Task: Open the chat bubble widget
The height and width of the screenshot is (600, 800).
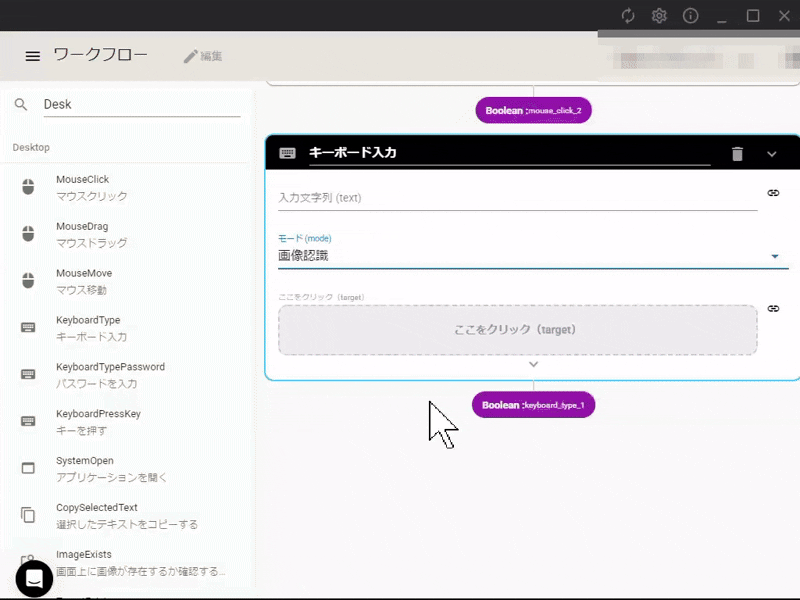Action: (x=34, y=578)
